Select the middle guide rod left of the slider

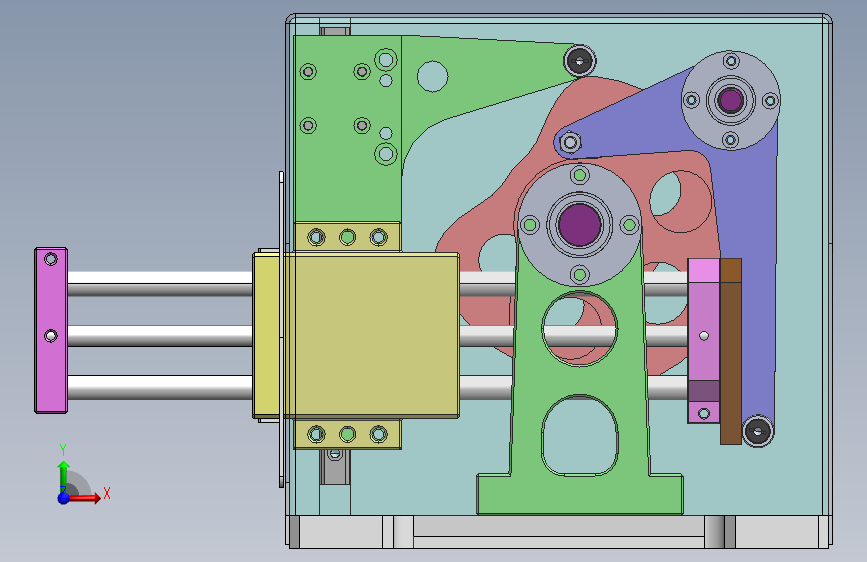[160, 336]
